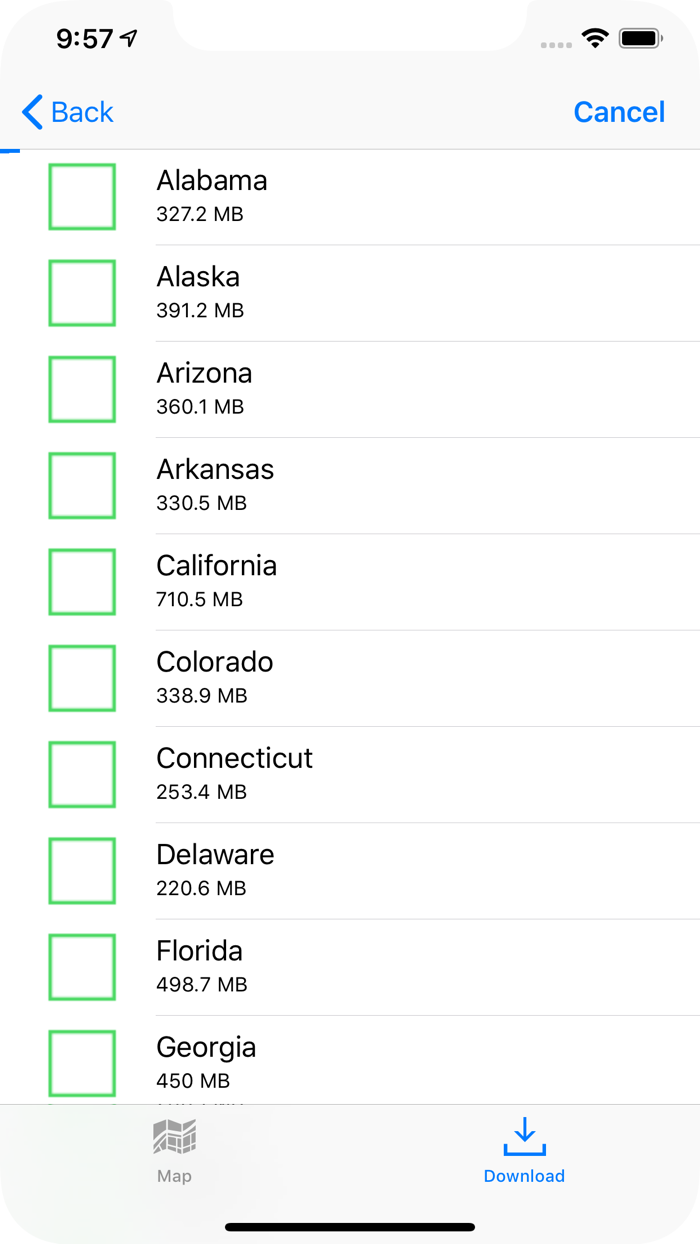The width and height of the screenshot is (700, 1244).
Task: Tick the Arizona checkbox
Action: pyautogui.click(x=82, y=389)
